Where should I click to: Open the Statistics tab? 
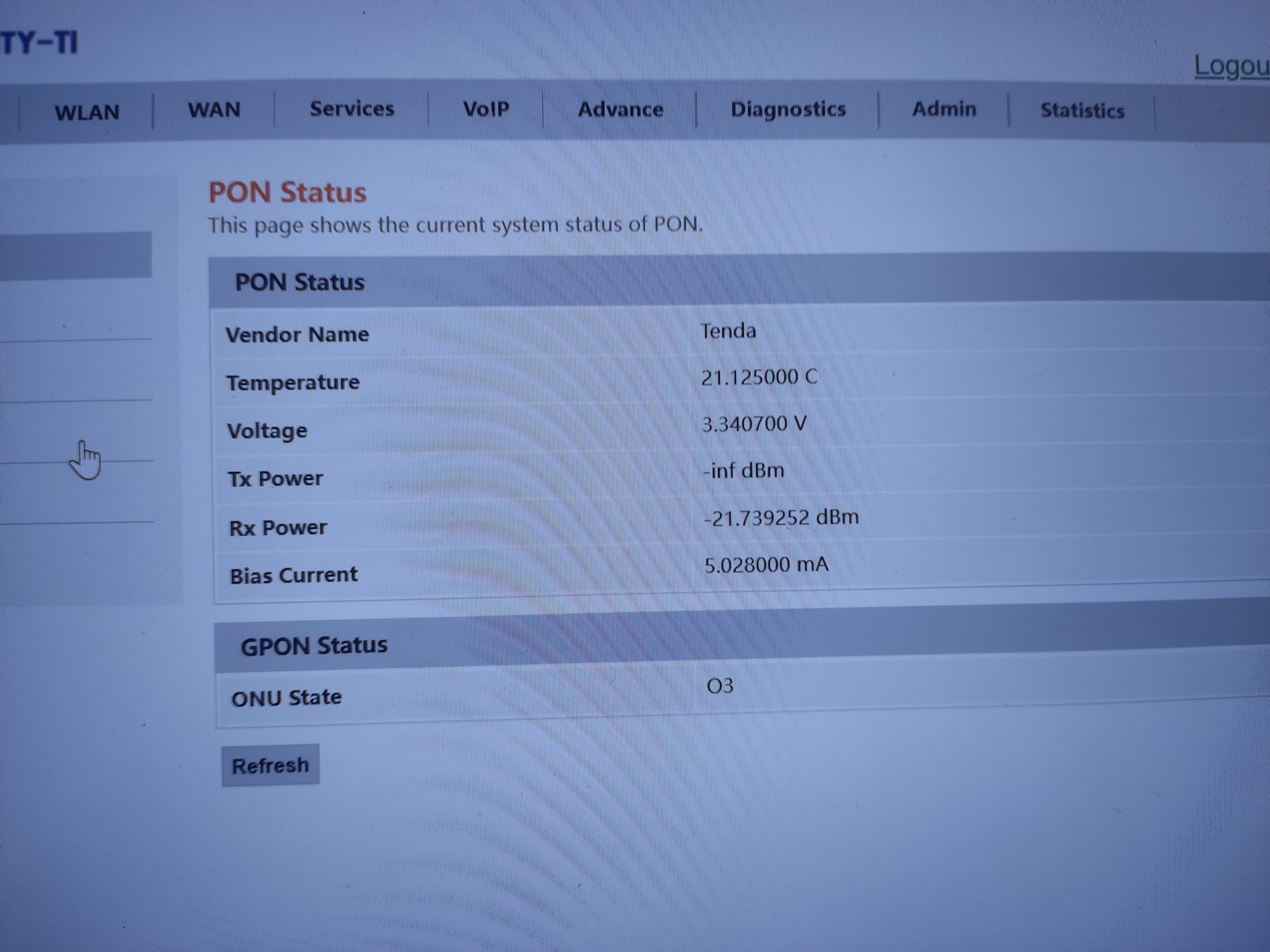pos(1082,110)
